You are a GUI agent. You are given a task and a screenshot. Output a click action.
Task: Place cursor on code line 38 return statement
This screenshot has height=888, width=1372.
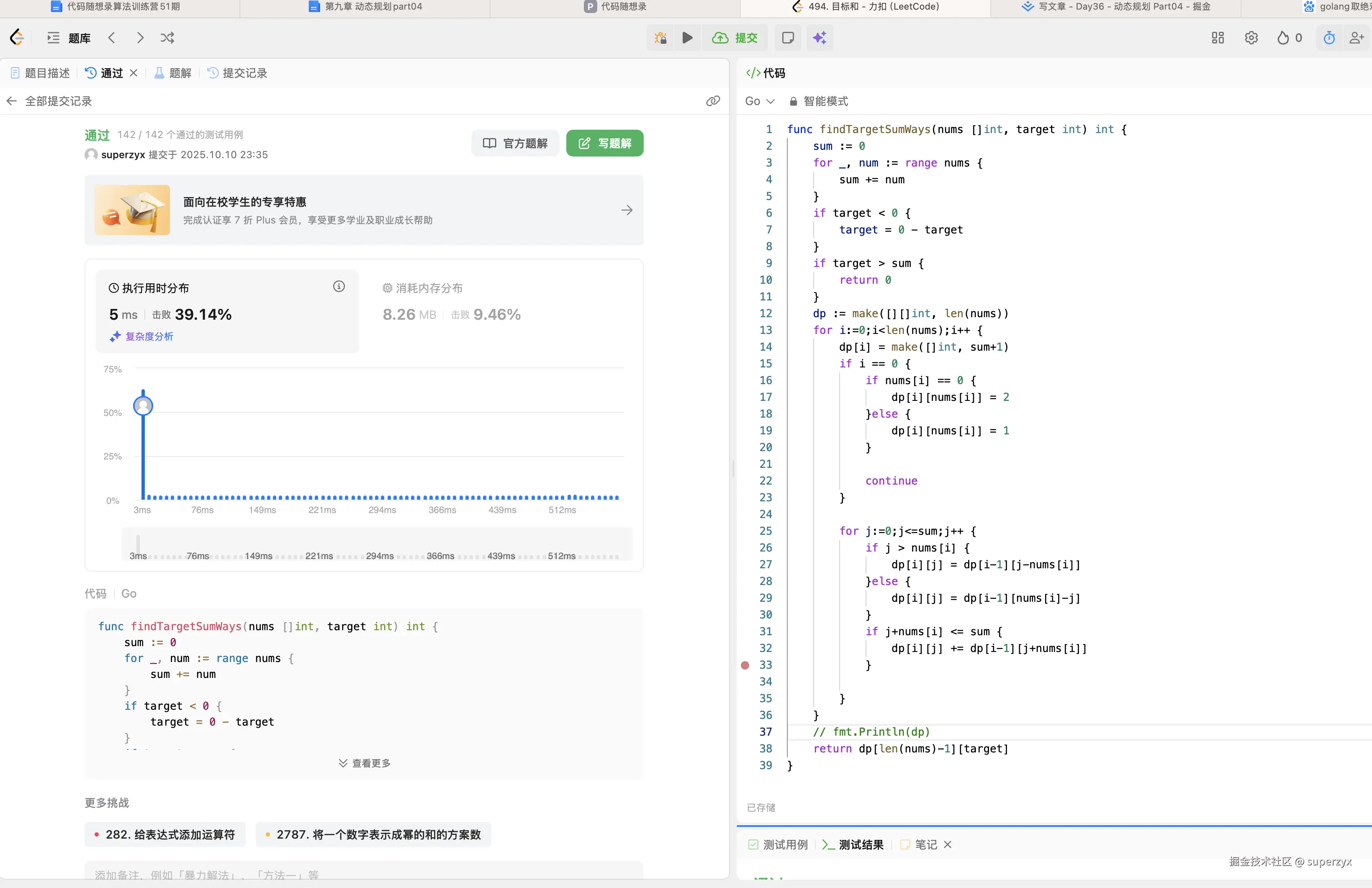(x=911, y=749)
